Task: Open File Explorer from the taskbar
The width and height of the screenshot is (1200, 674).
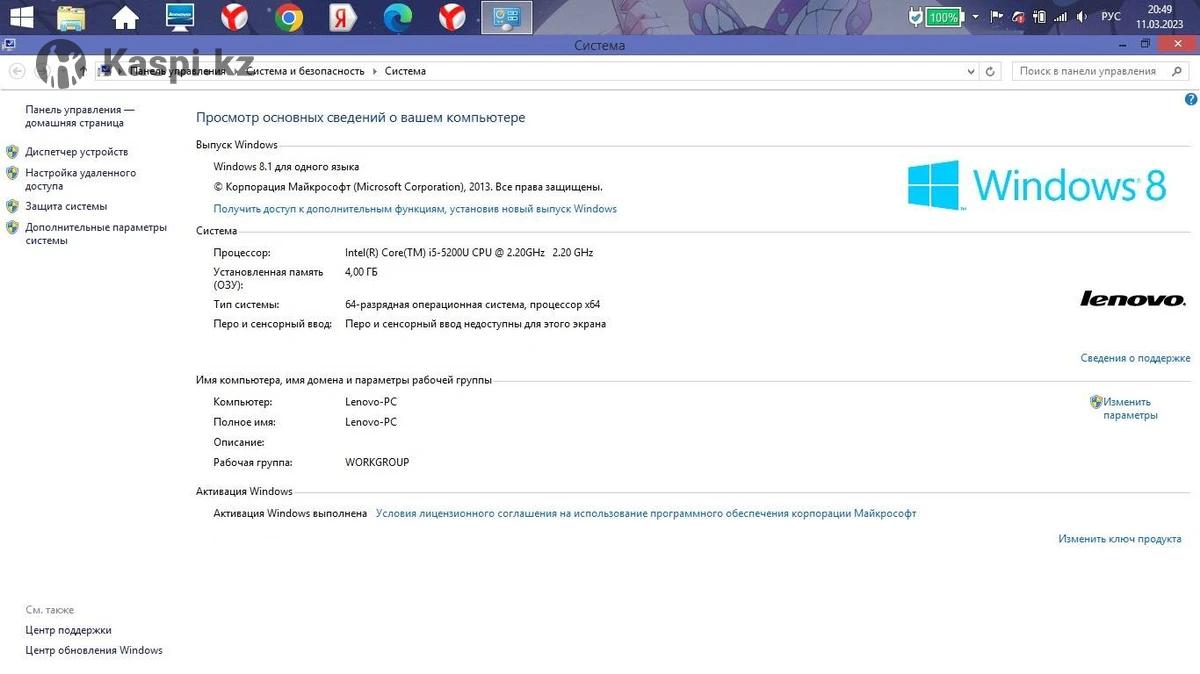Action: [71, 17]
